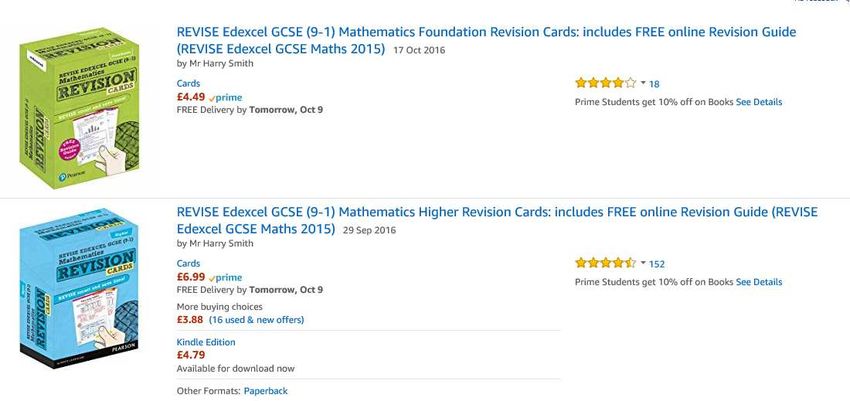Expand rating dropdown arrow beside 18 reviews
The height and width of the screenshot is (401, 850).
pyautogui.click(x=643, y=83)
